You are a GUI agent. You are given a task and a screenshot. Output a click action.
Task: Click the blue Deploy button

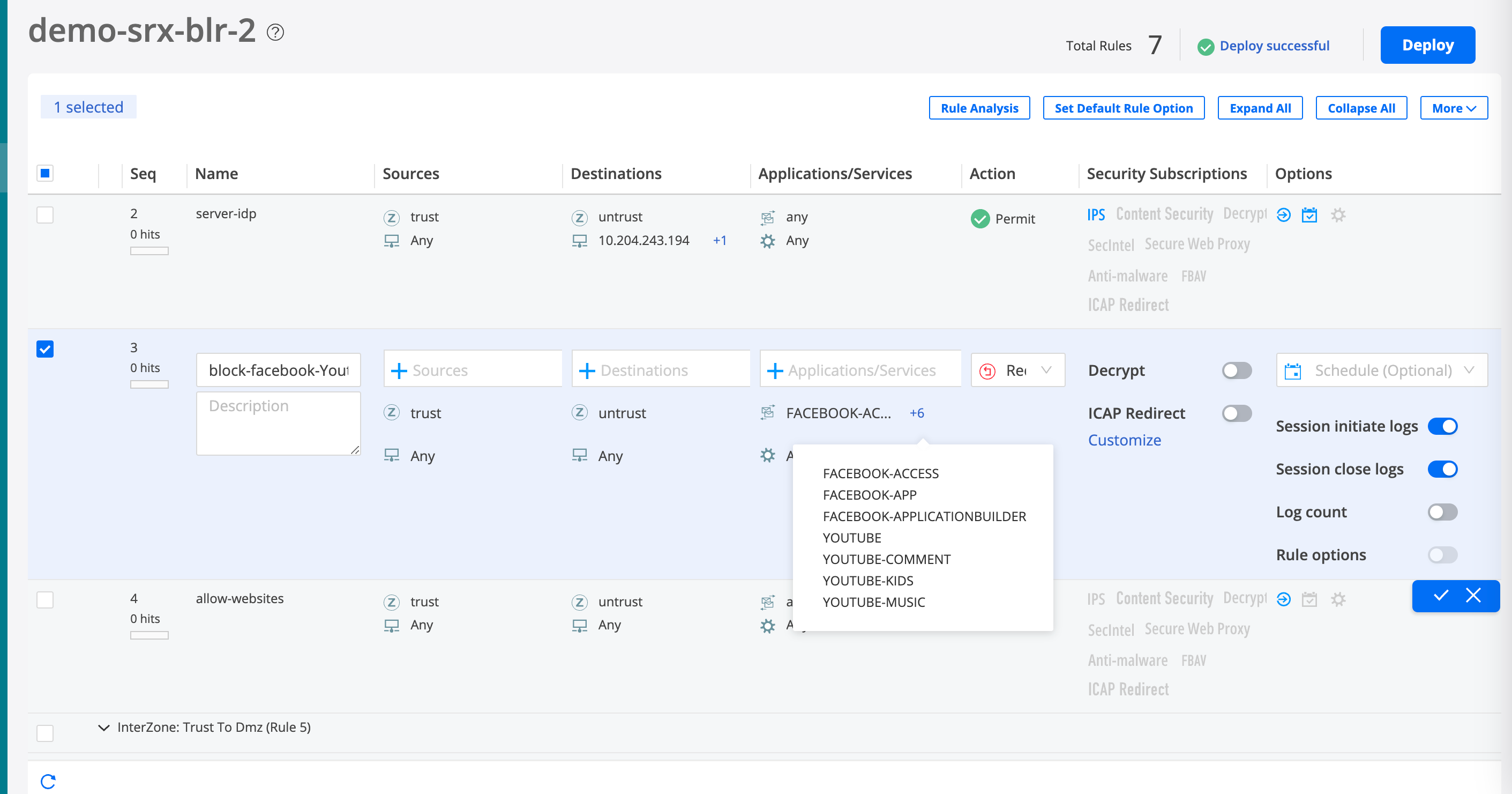(x=1427, y=45)
